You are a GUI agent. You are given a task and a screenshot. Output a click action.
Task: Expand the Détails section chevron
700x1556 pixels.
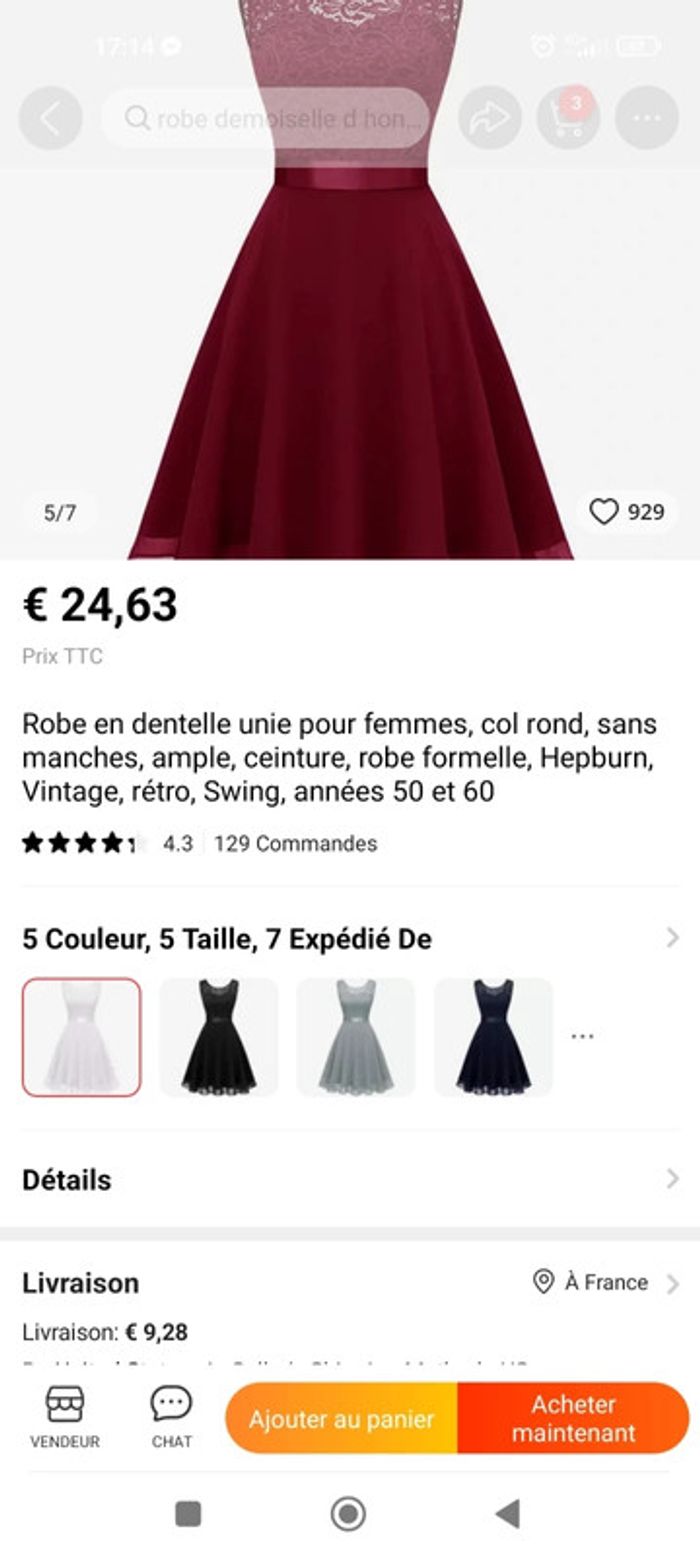click(x=672, y=1179)
